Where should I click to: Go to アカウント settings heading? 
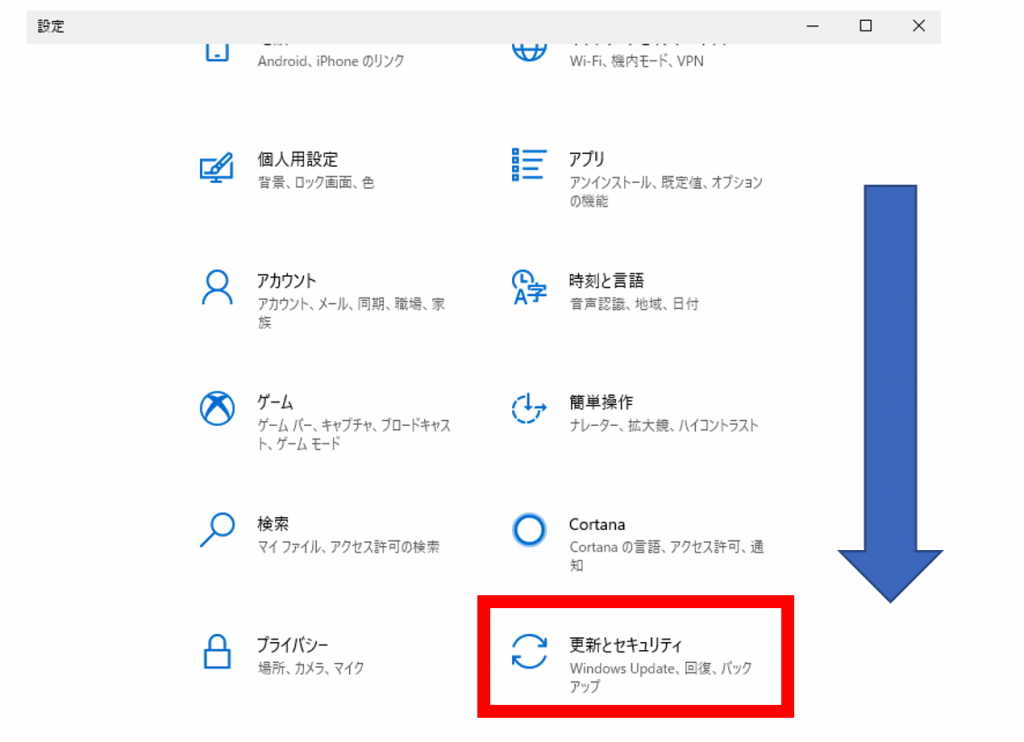click(x=286, y=281)
